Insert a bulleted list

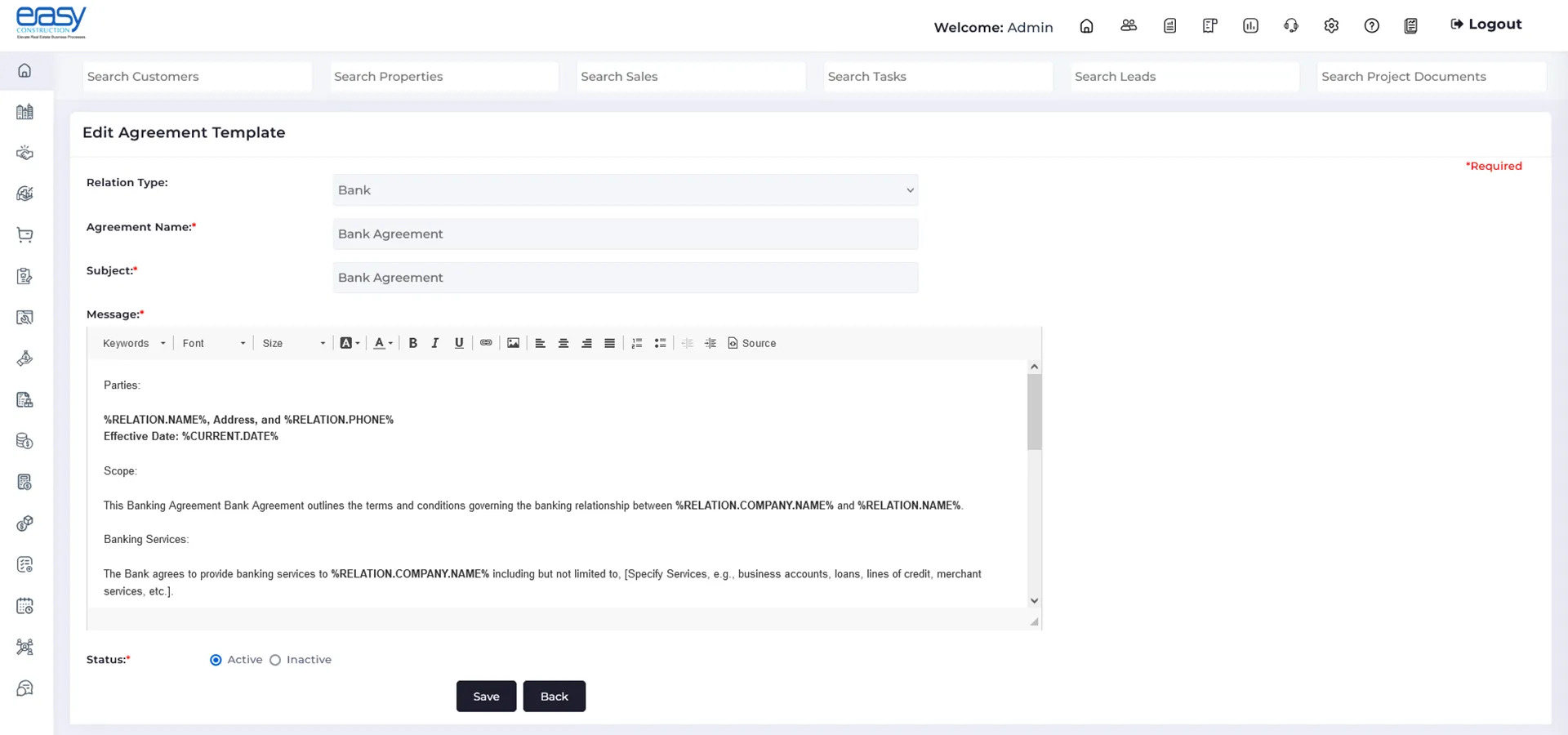(660, 343)
